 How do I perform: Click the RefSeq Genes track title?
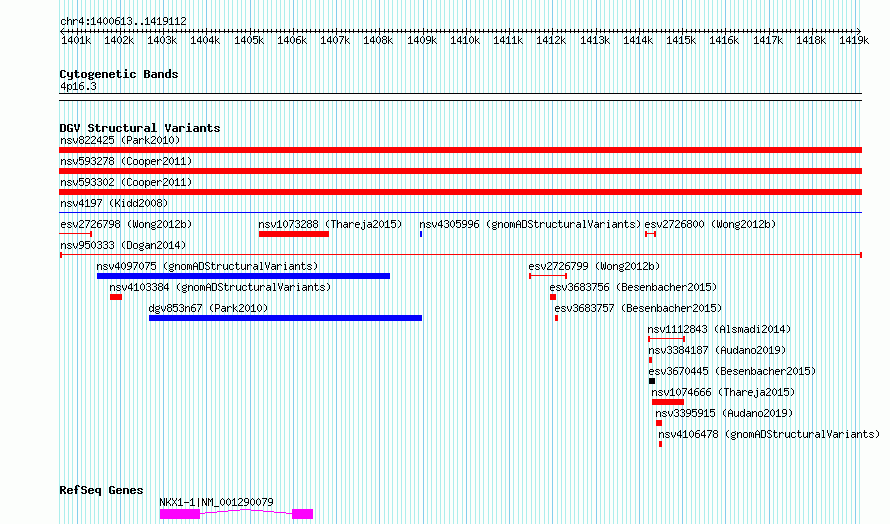[101, 491]
